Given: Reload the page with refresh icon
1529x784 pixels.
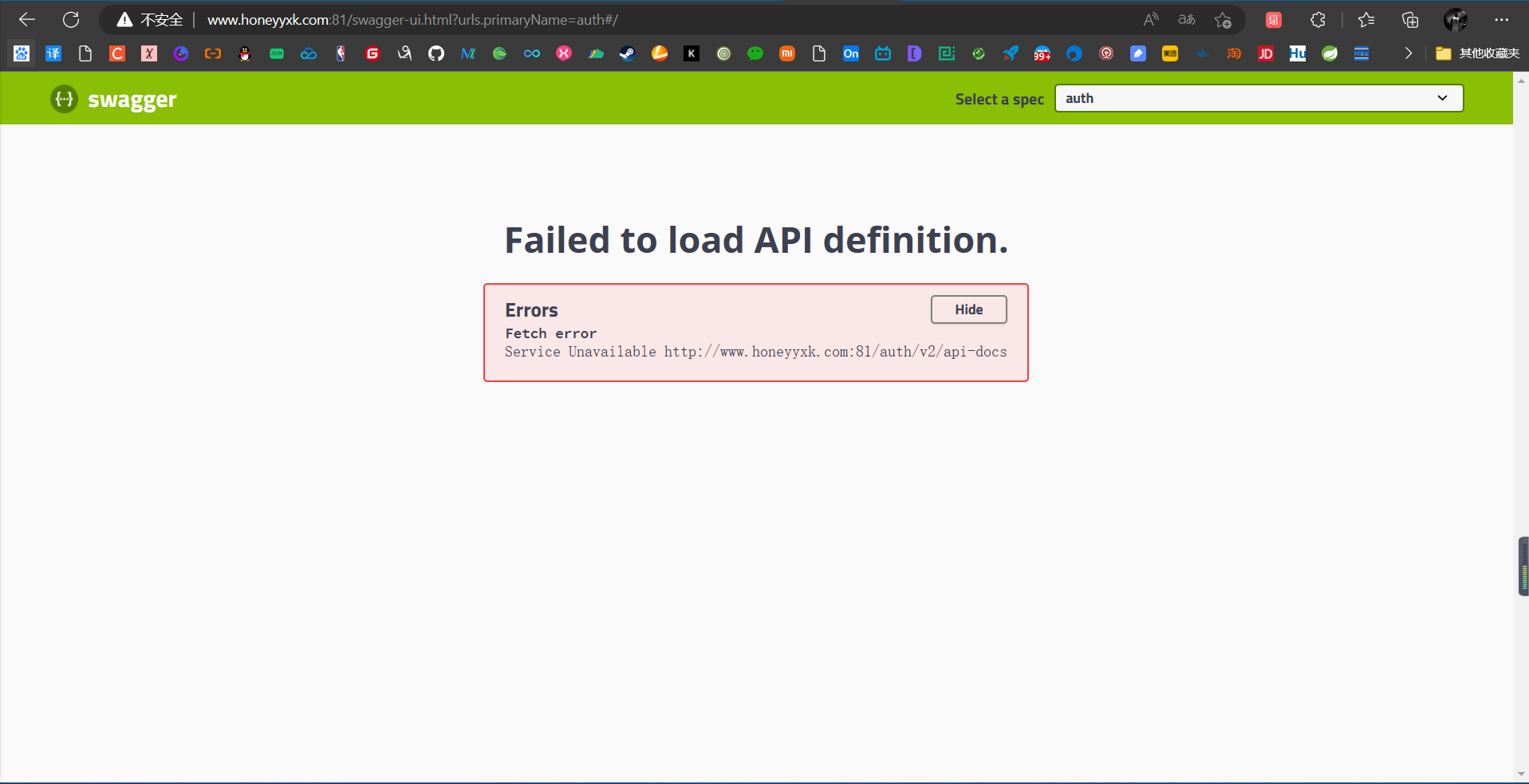Looking at the screenshot, I should coord(71,20).
